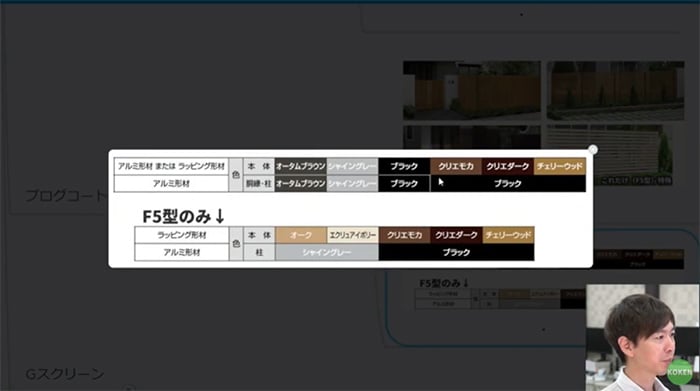Click '柱' label in F5型 table
Viewport: 700px width, 391px height.
(x=259, y=252)
